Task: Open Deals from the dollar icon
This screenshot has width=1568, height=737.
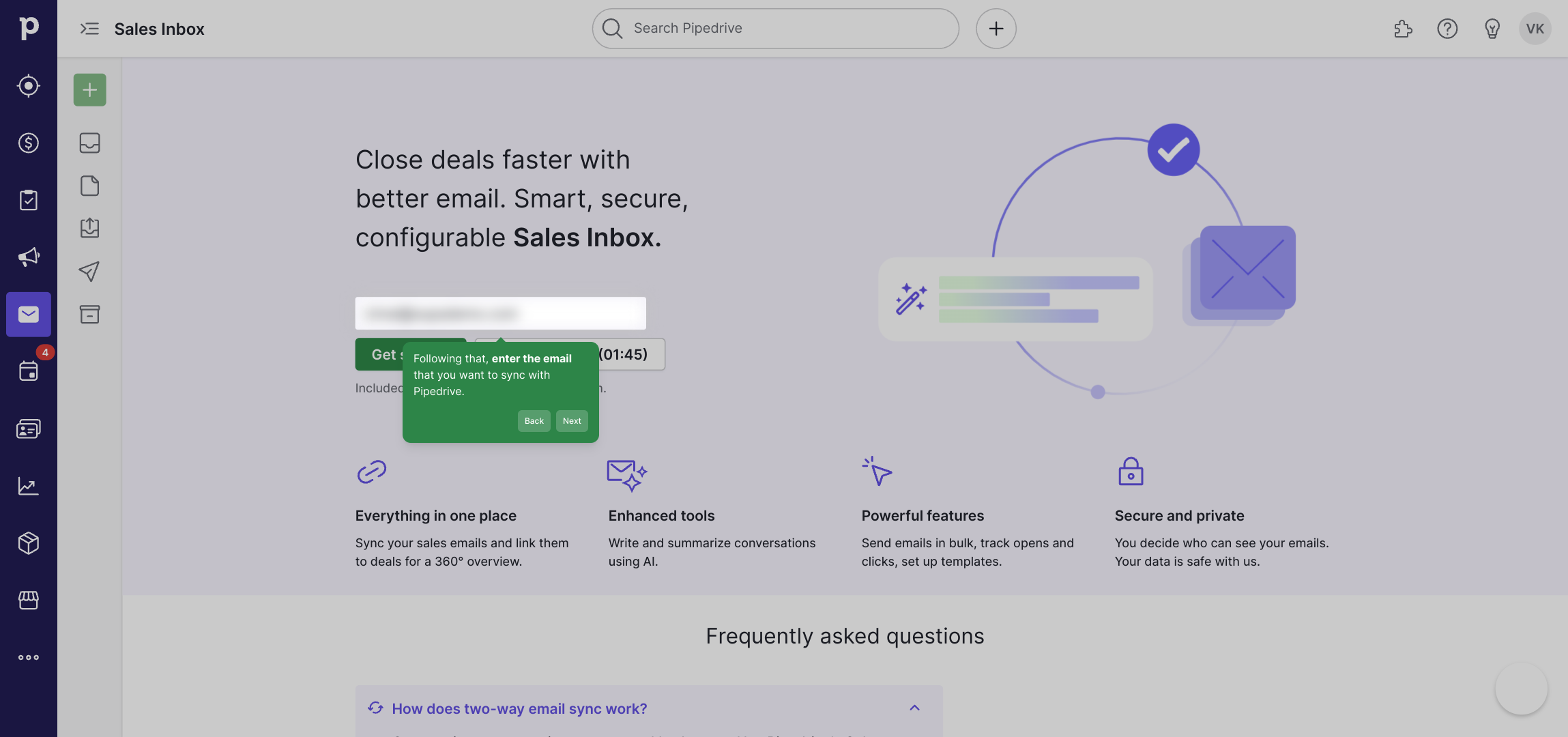Action: [29, 143]
